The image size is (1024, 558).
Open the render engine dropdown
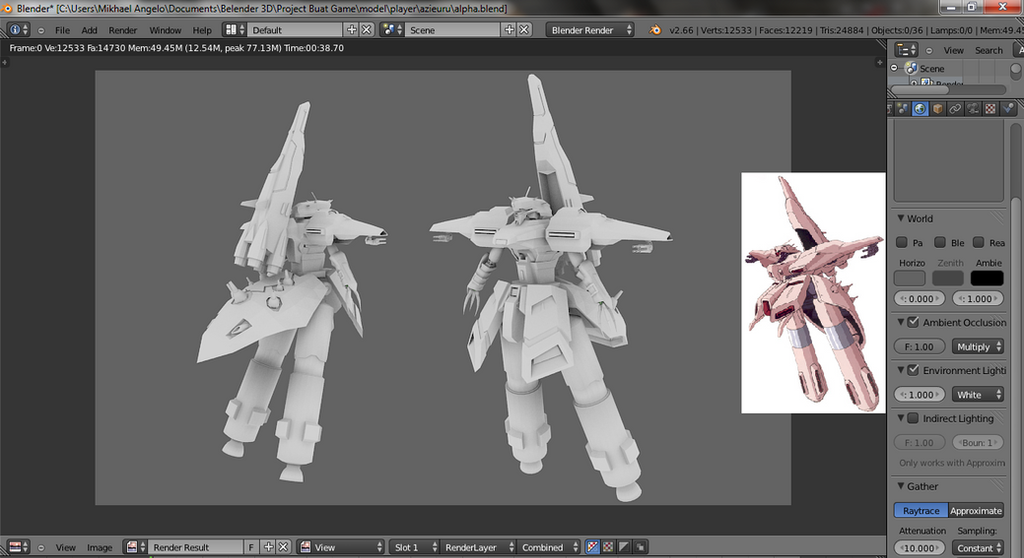click(x=590, y=29)
